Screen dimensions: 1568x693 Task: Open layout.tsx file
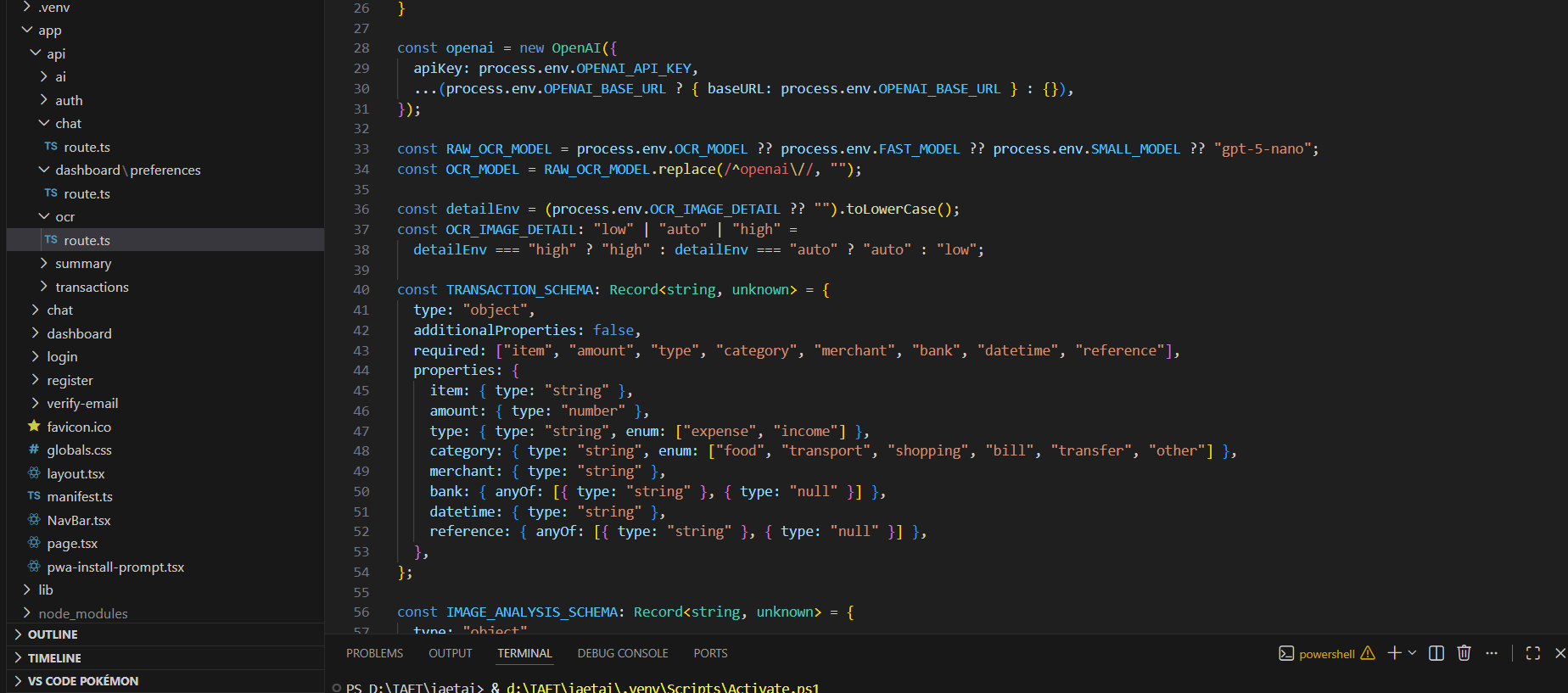[x=165, y=473]
